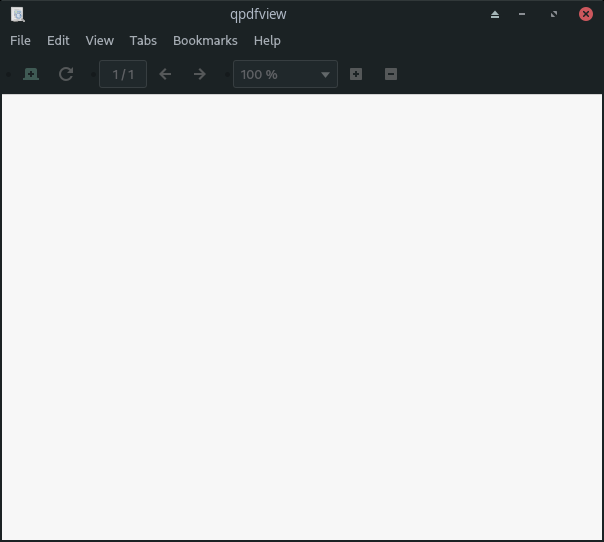This screenshot has height=542, width=604.
Task: Close the qpdfview window
Action: click(586, 14)
